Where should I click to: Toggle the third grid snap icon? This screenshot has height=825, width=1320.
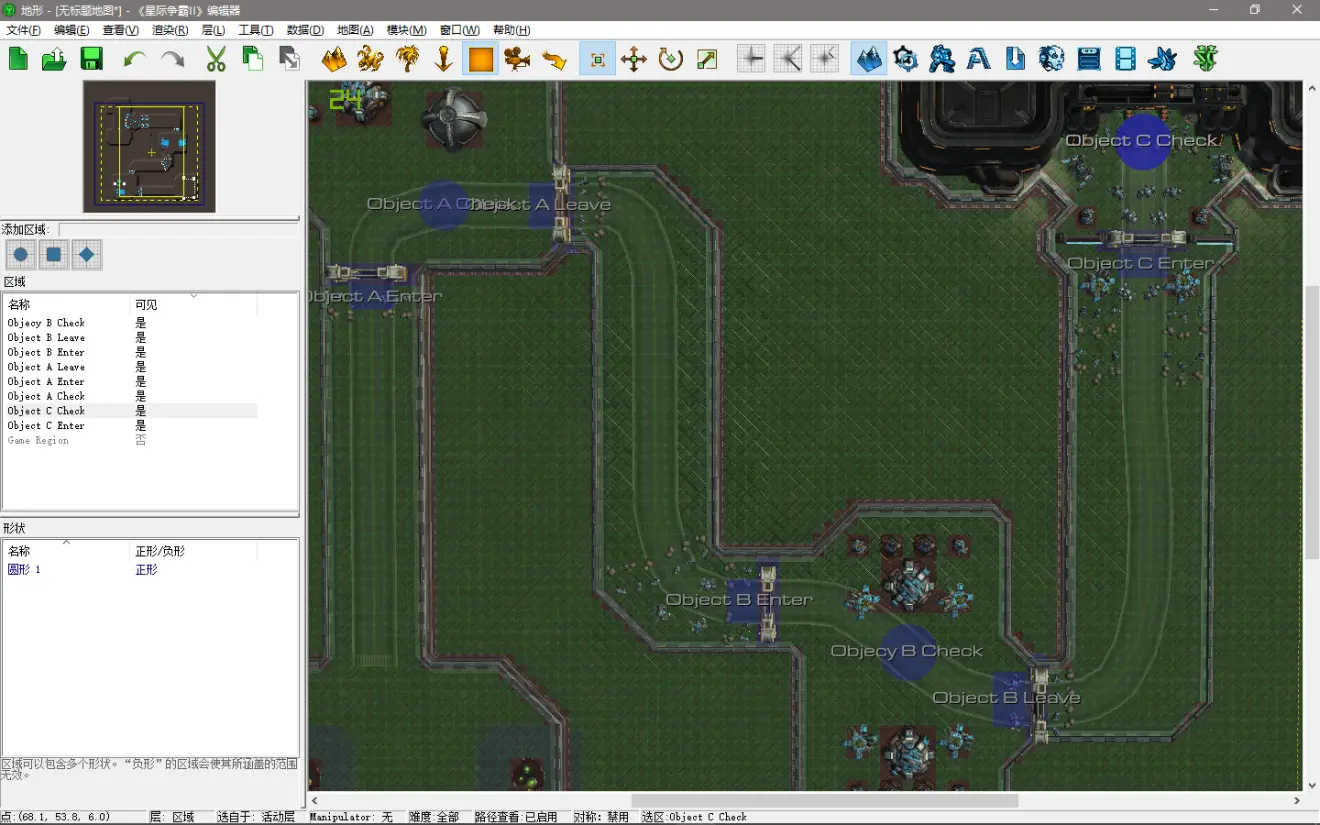[825, 59]
